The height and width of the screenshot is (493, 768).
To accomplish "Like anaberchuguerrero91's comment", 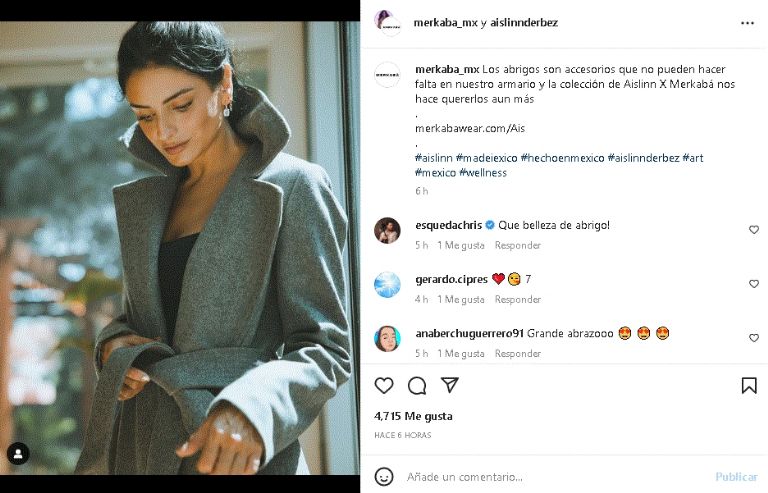I will [x=754, y=338].
